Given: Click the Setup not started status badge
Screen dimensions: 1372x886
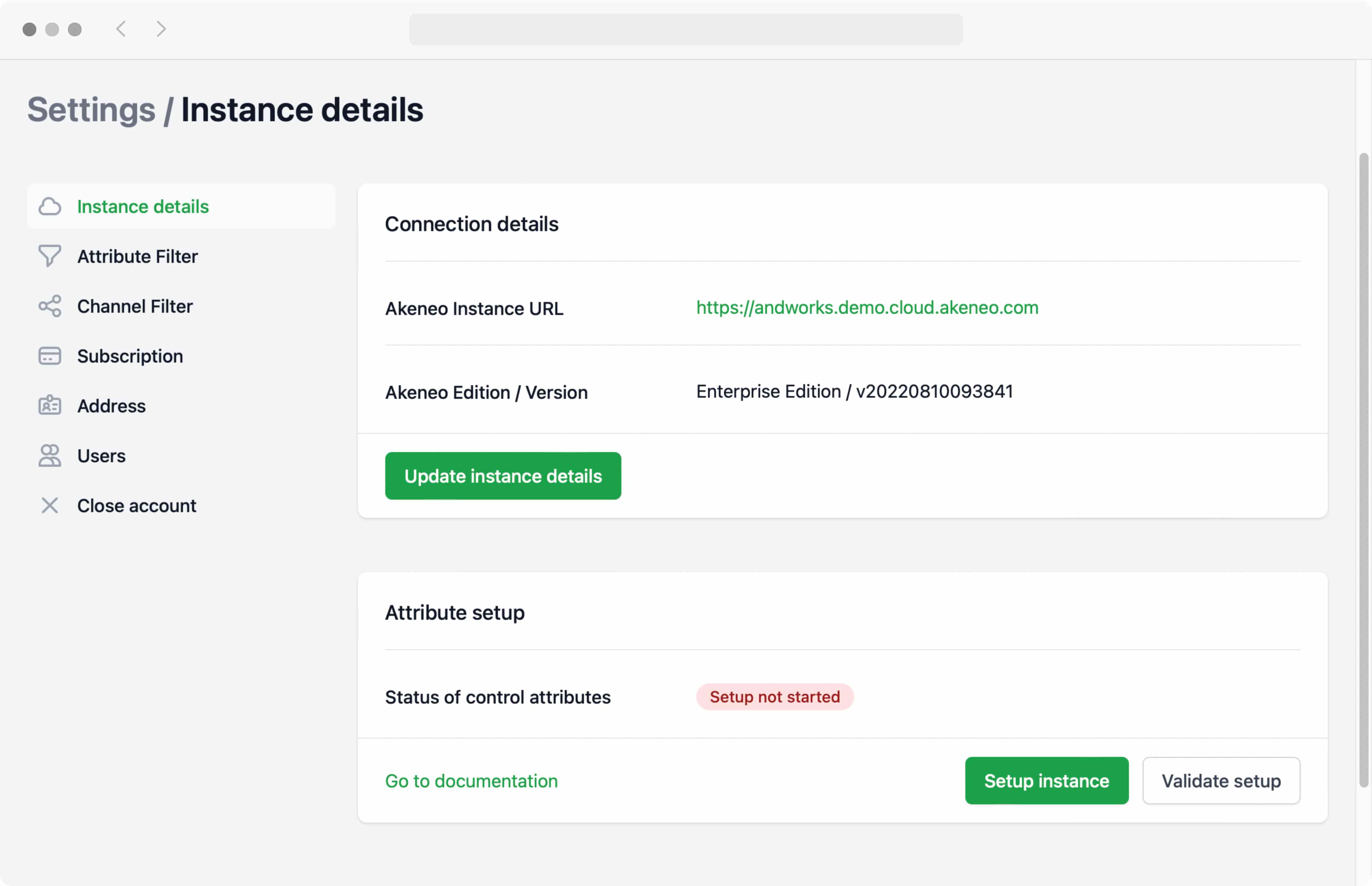Looking at the screenshot, I should click(x=774, y=697).
